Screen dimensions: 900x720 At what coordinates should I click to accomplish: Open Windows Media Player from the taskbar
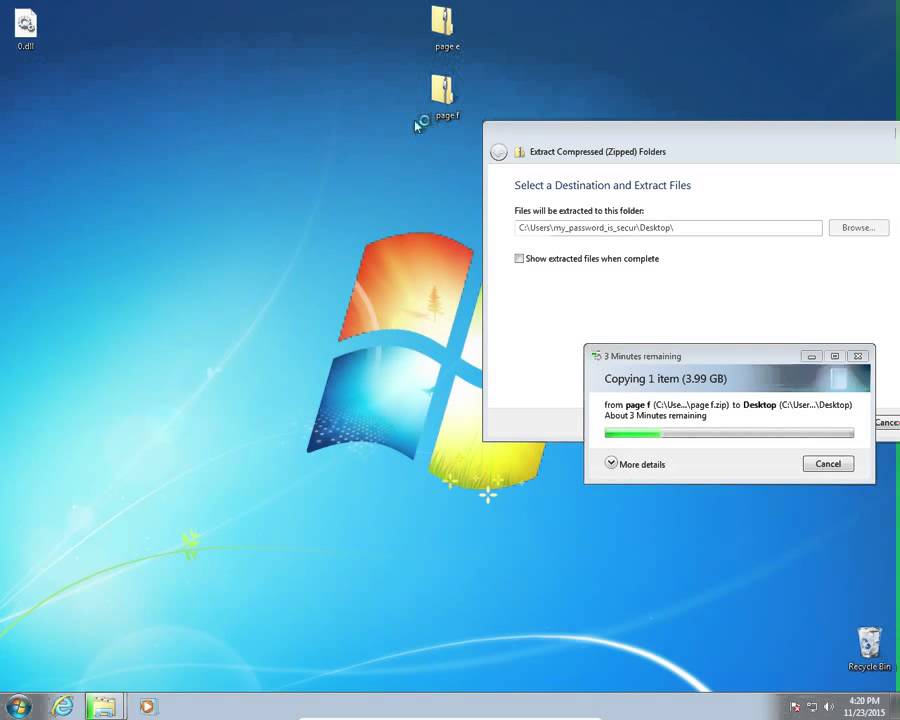click(148, 706)
